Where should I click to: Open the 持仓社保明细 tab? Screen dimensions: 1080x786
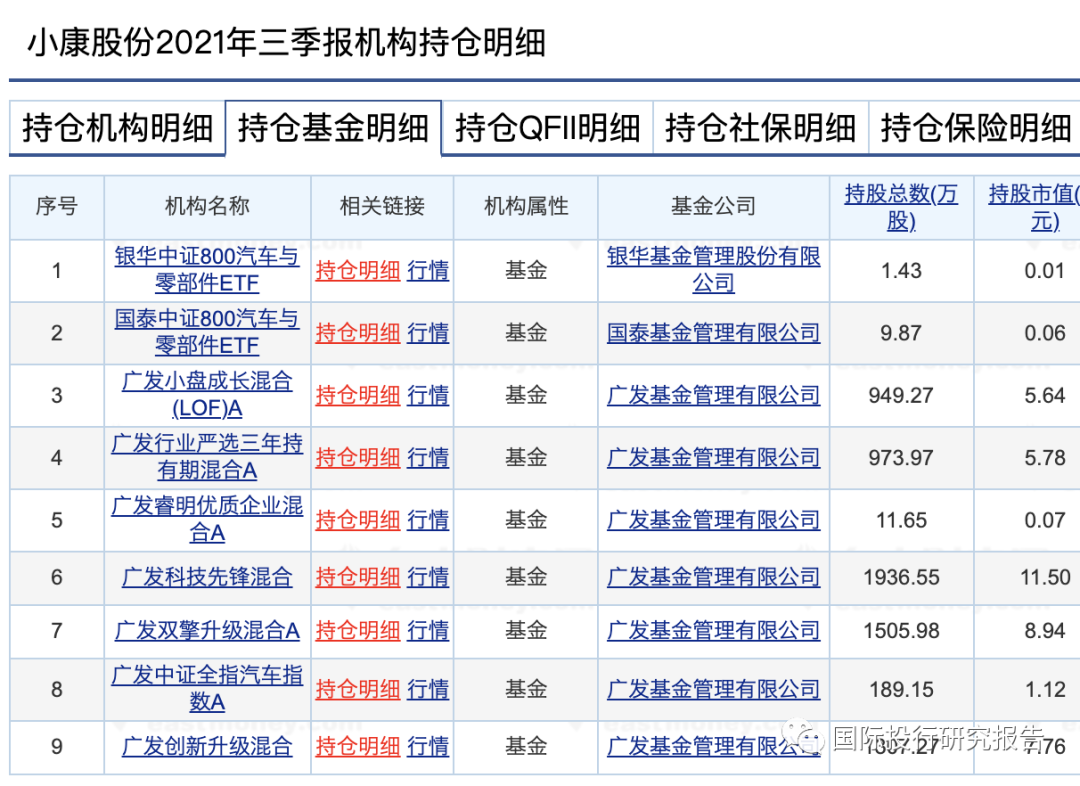point(760,128)
